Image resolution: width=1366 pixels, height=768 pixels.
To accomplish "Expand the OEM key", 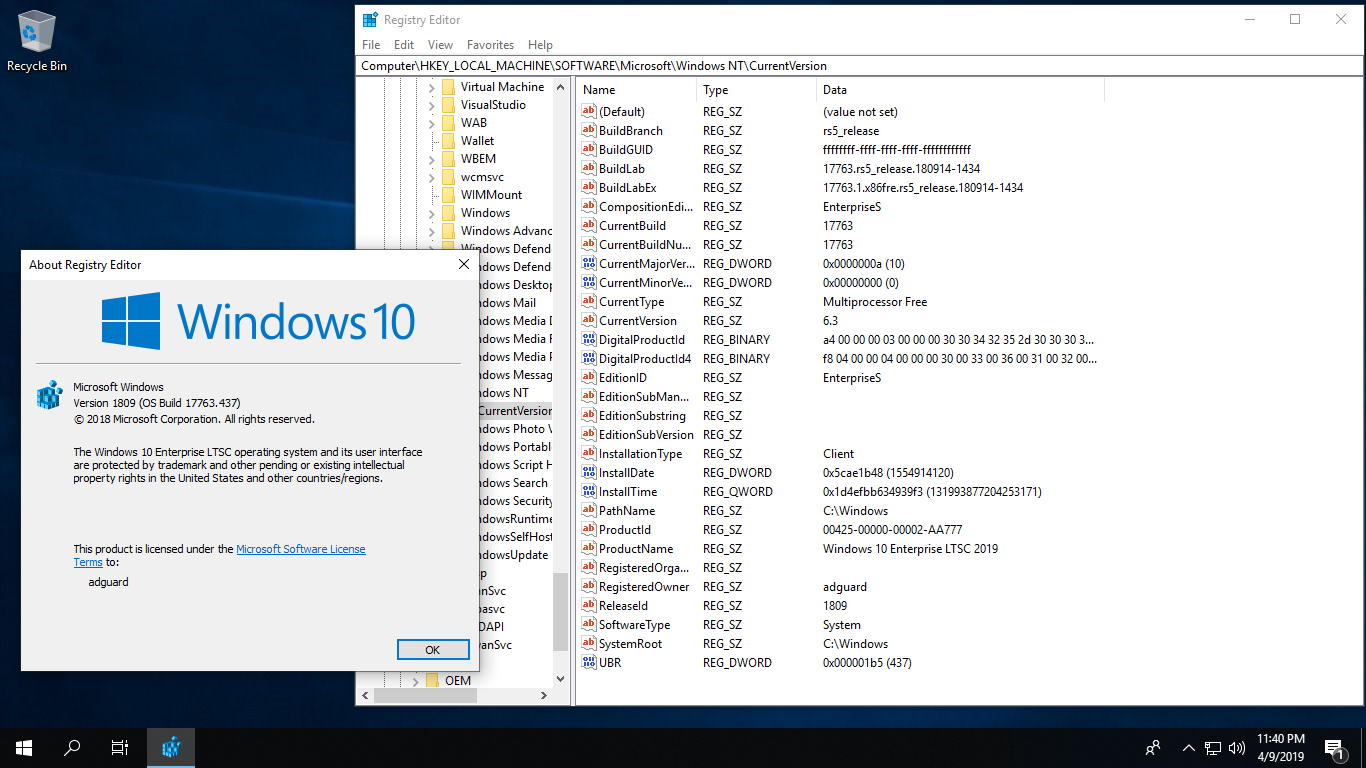I will pos(416,681).
